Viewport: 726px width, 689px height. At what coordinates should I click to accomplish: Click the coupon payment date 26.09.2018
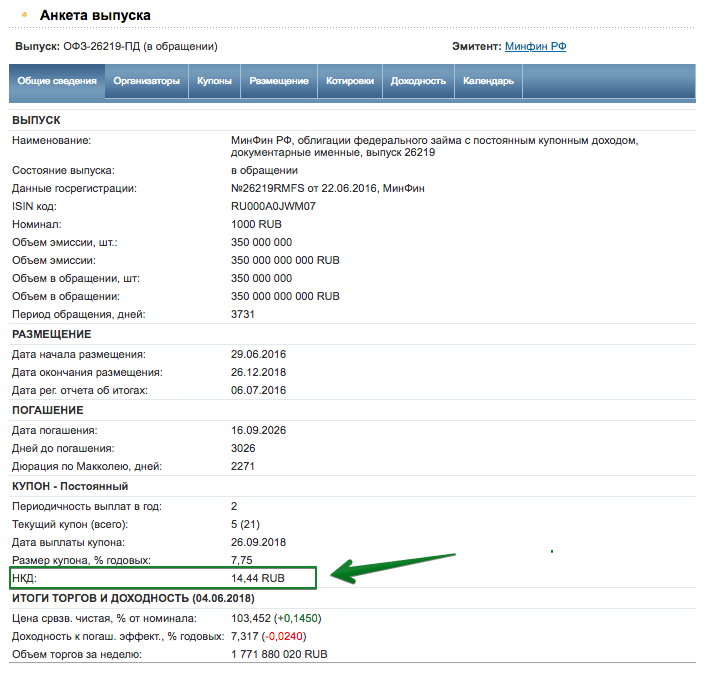pos(258,542)
